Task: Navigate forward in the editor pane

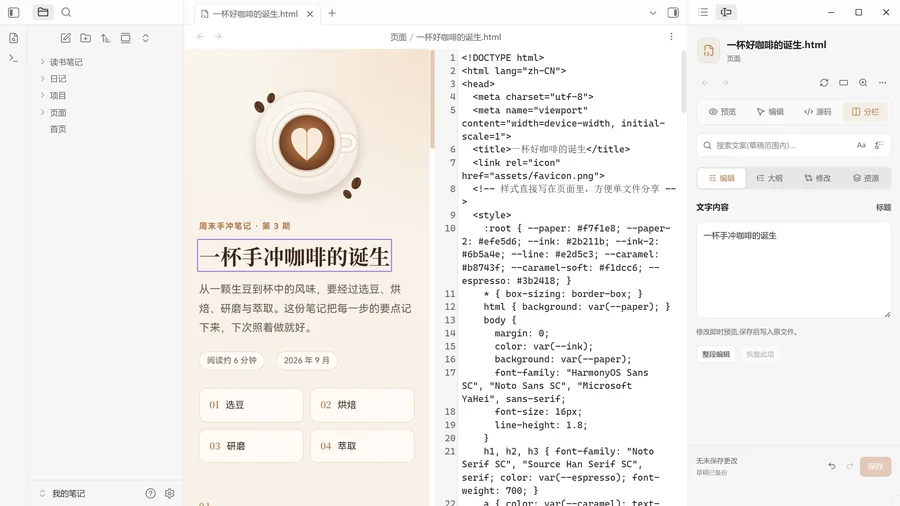Action: coord(218,37)
